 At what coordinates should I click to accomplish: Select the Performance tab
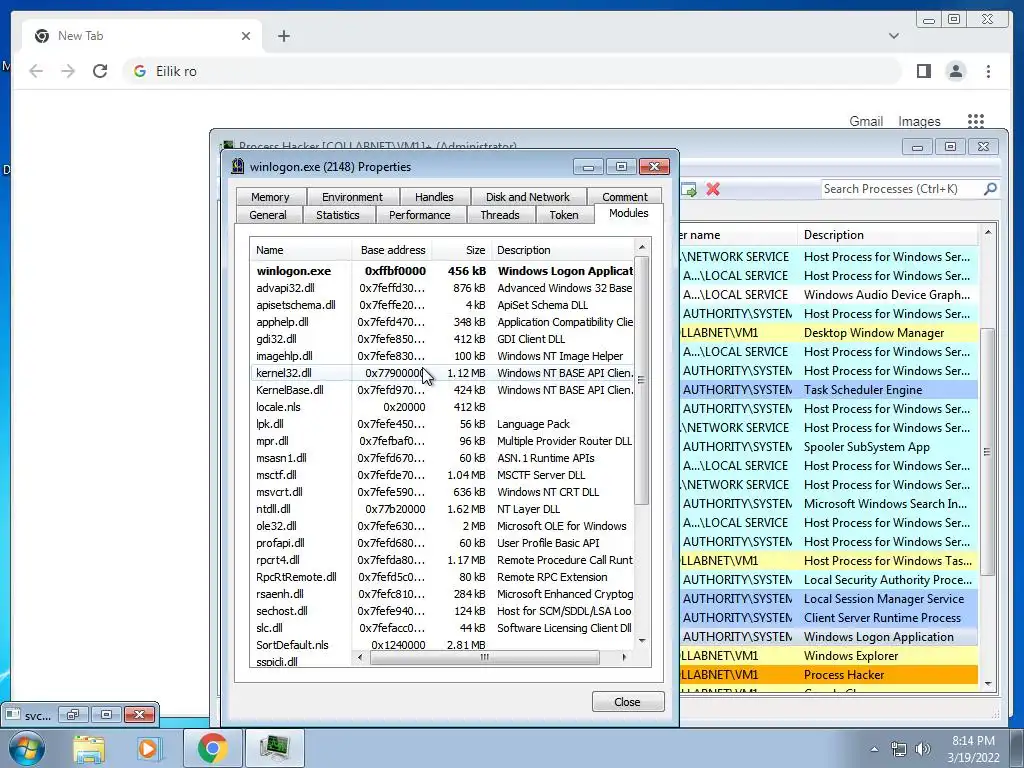coord(419,215)
